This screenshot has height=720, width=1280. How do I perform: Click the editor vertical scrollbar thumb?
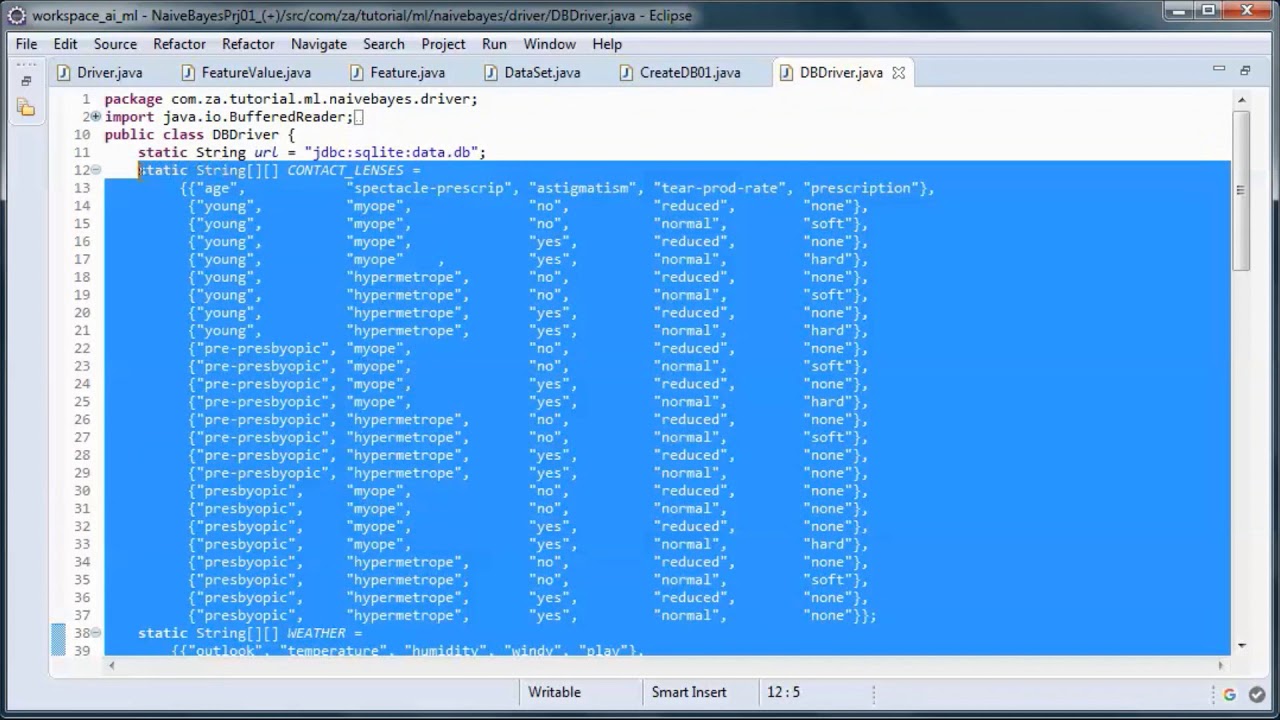[1241, 189]
